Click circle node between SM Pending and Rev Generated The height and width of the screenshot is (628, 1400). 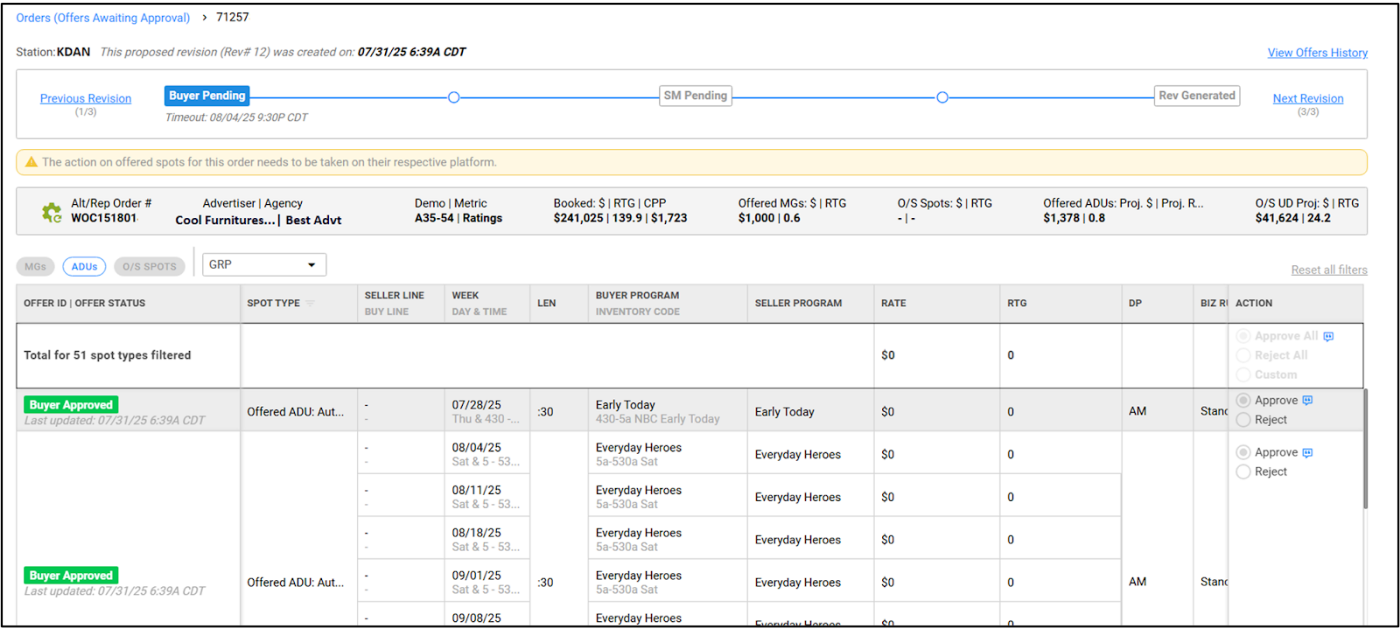pos(942,97)
